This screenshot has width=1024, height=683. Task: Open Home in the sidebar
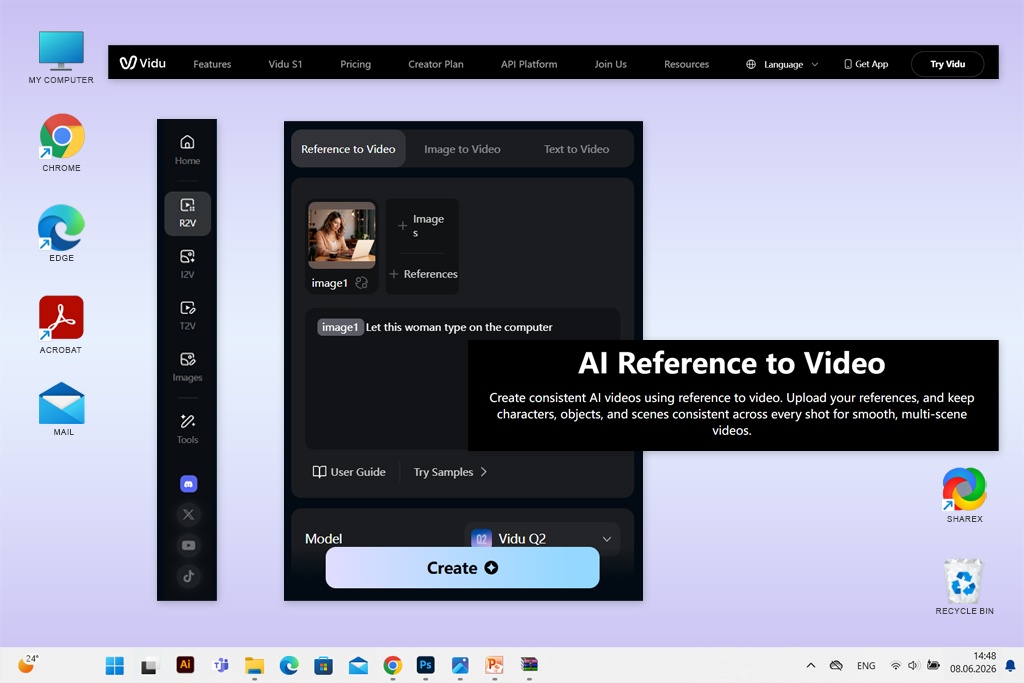point(187,150)
